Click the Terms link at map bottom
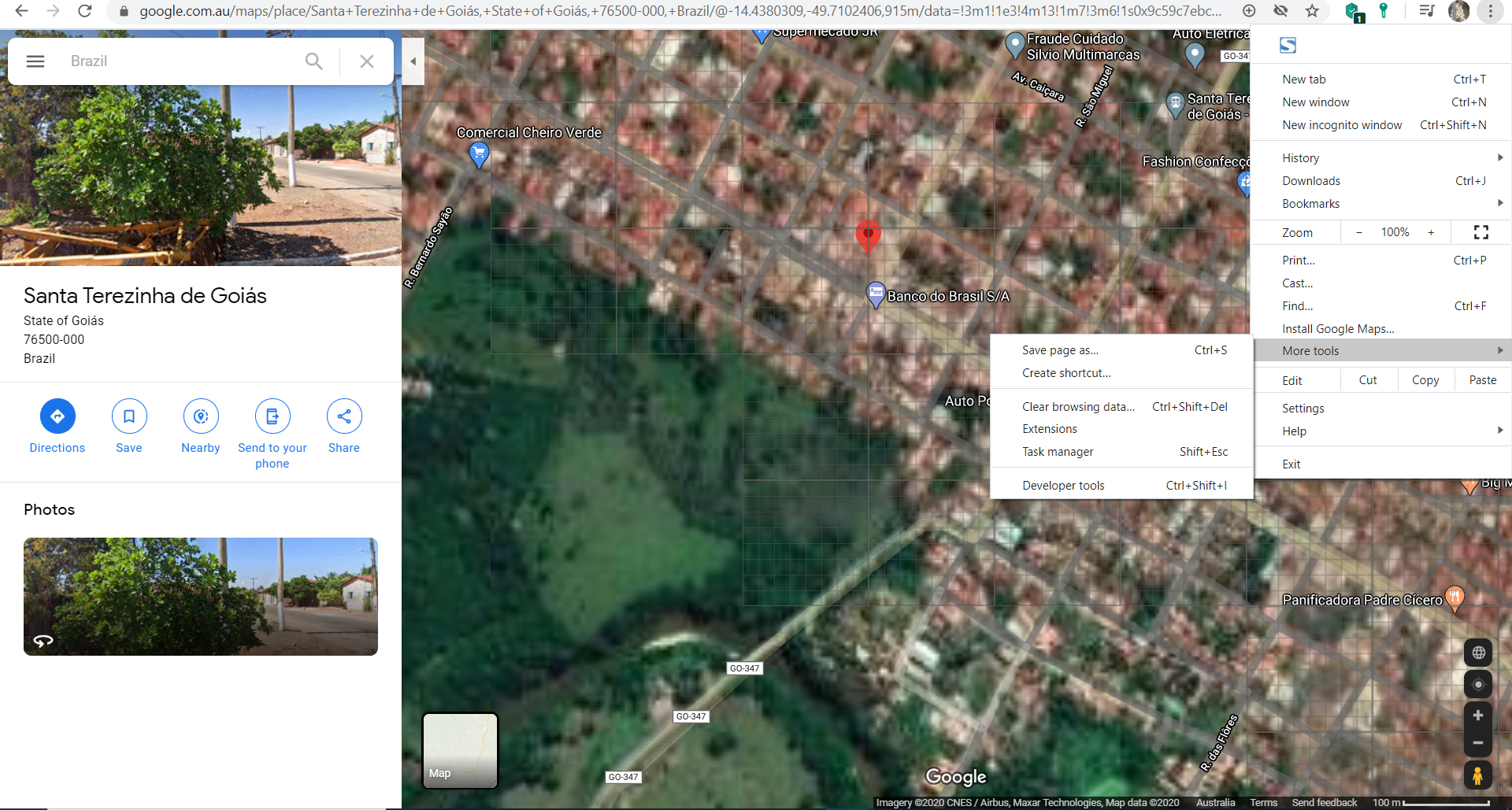 click(x=1263, y=803)
